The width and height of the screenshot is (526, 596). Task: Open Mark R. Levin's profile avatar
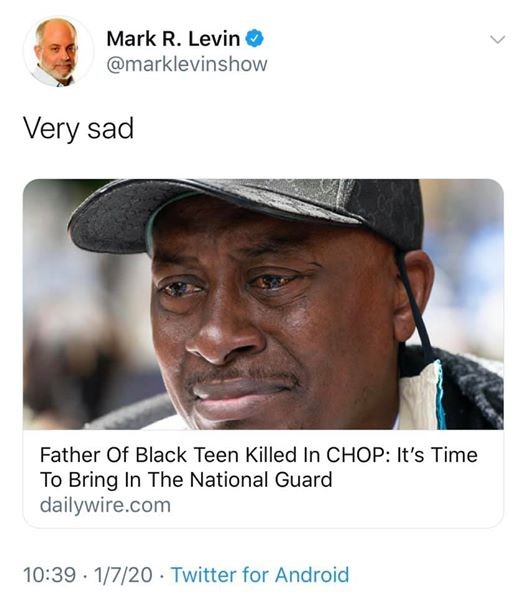(x=58, y=52)
